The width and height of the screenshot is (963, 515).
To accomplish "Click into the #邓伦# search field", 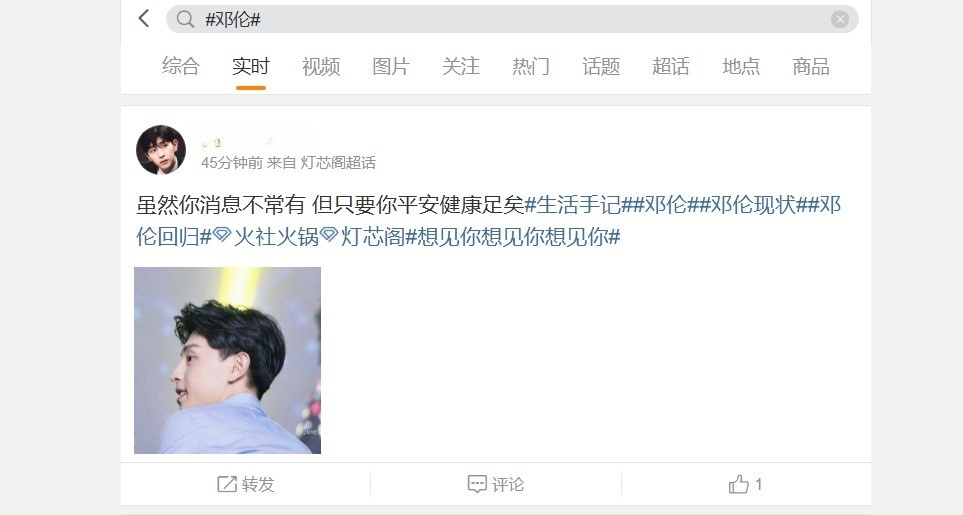I will coord(512,19).
